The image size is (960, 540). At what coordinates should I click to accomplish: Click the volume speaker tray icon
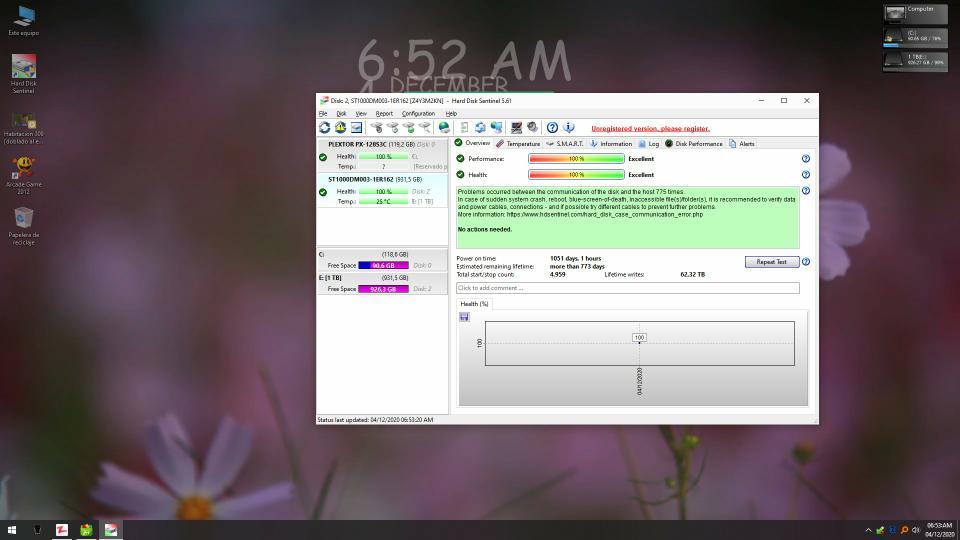coord(916,530)
